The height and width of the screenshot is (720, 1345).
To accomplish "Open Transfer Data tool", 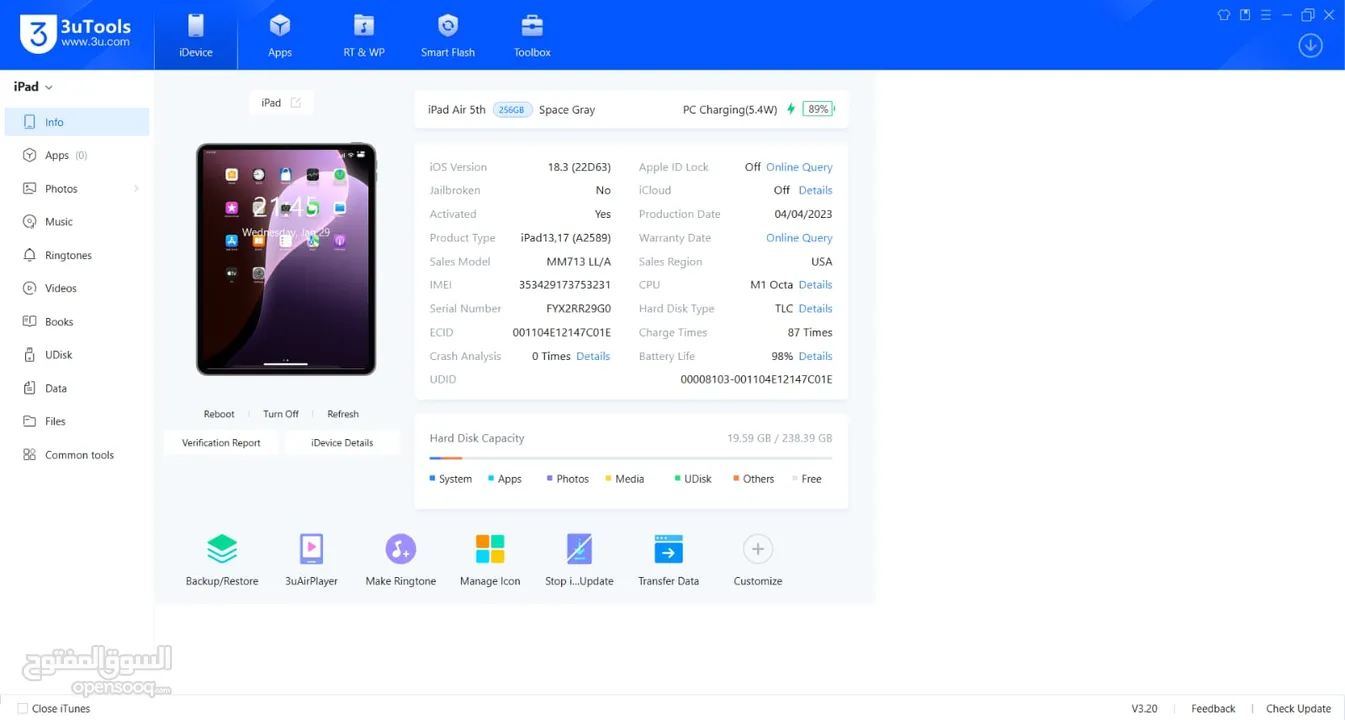I will pyautogui.click(x=668, y=559).
